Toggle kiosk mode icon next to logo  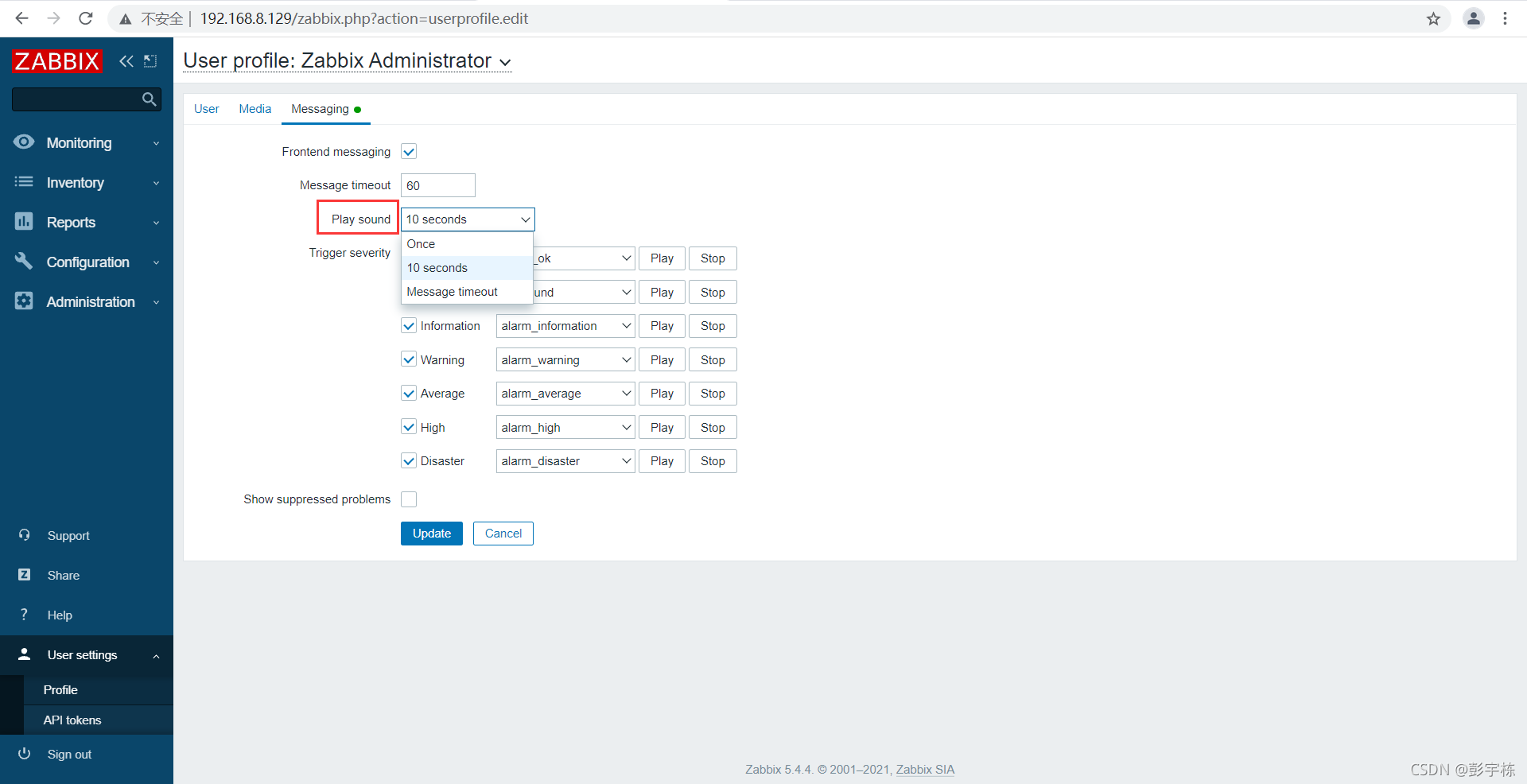150,61
